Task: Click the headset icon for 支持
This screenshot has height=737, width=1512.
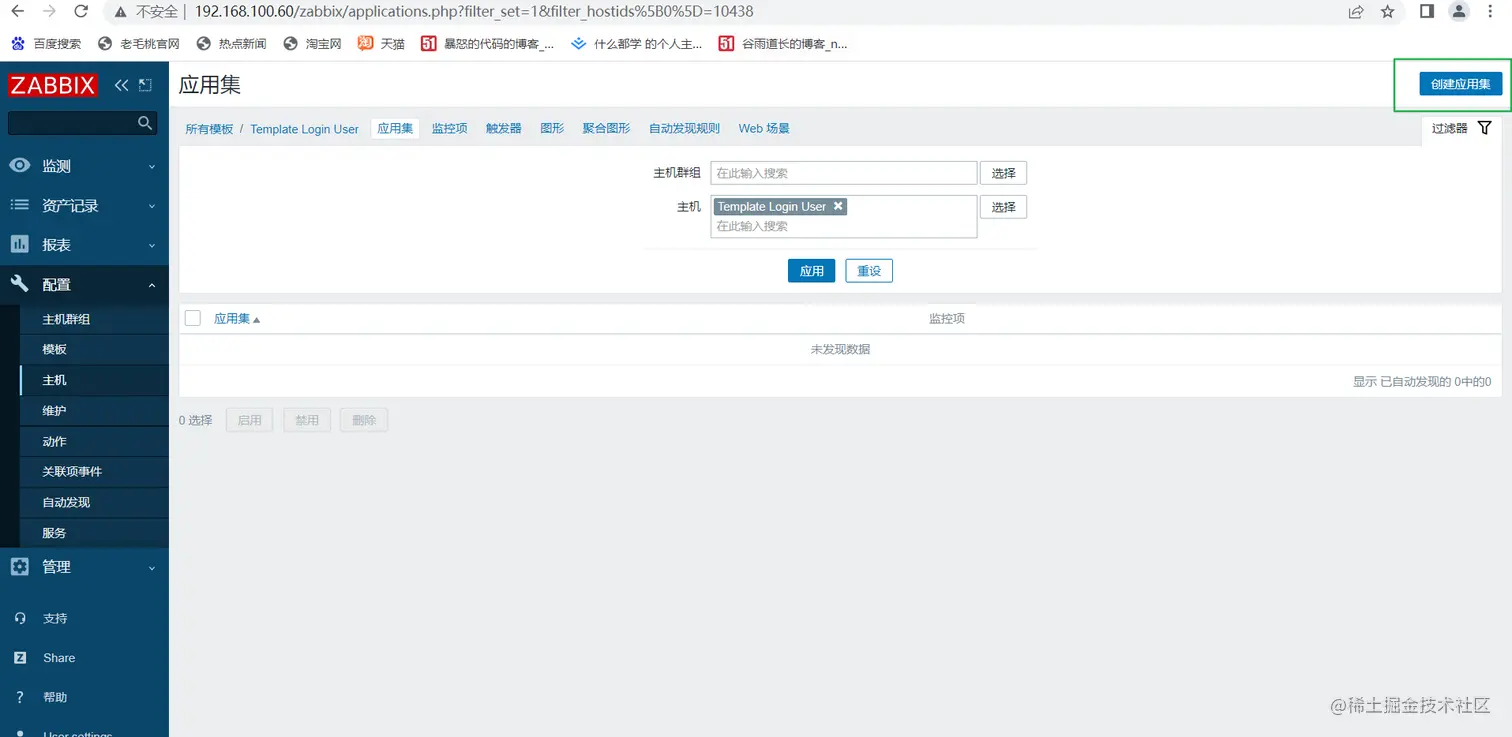Action: [x=20, y=618]
